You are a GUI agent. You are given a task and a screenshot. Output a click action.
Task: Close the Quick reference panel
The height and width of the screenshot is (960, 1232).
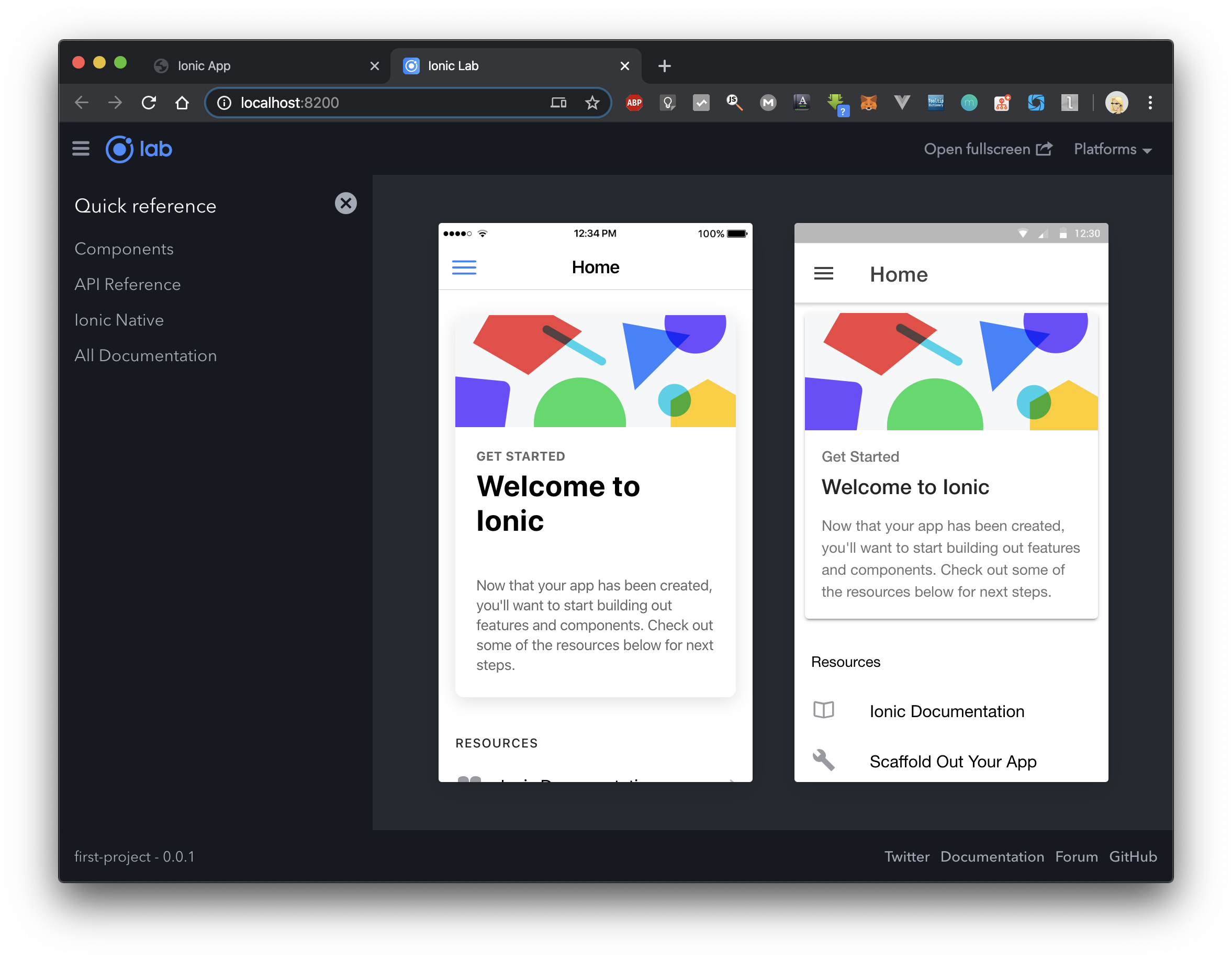(x=346, y=204)
